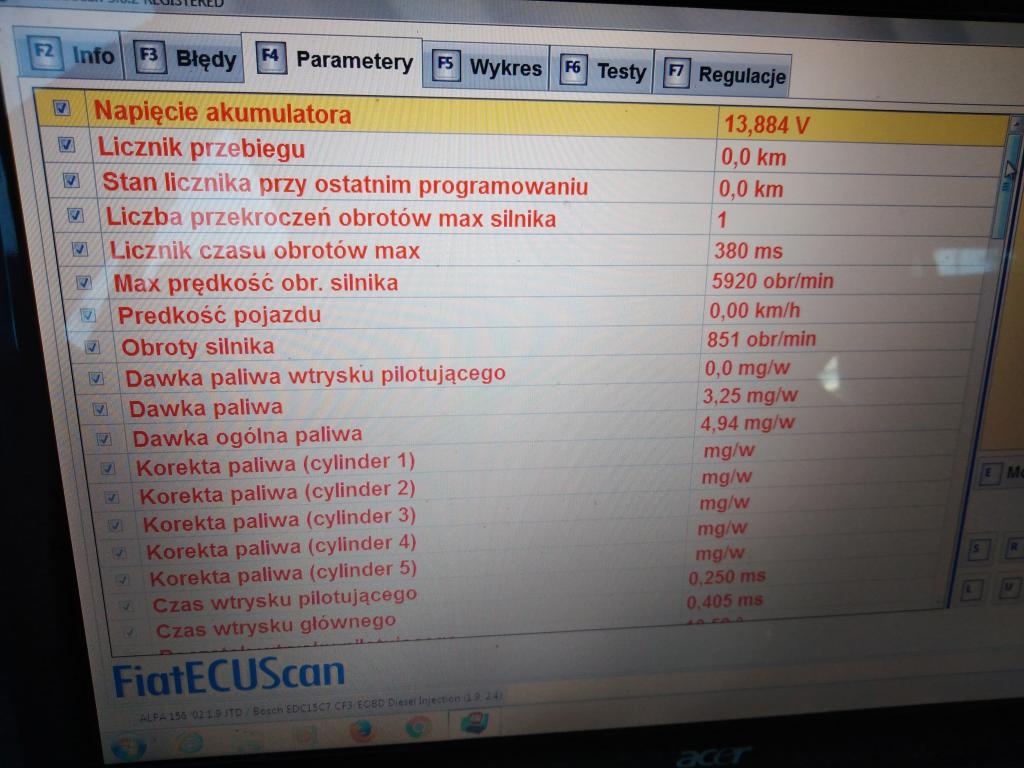Toggle the Max prędkość obr. silnika checkbox
The width and height of the screenshot is (1024, 768).
coord(84,282)
